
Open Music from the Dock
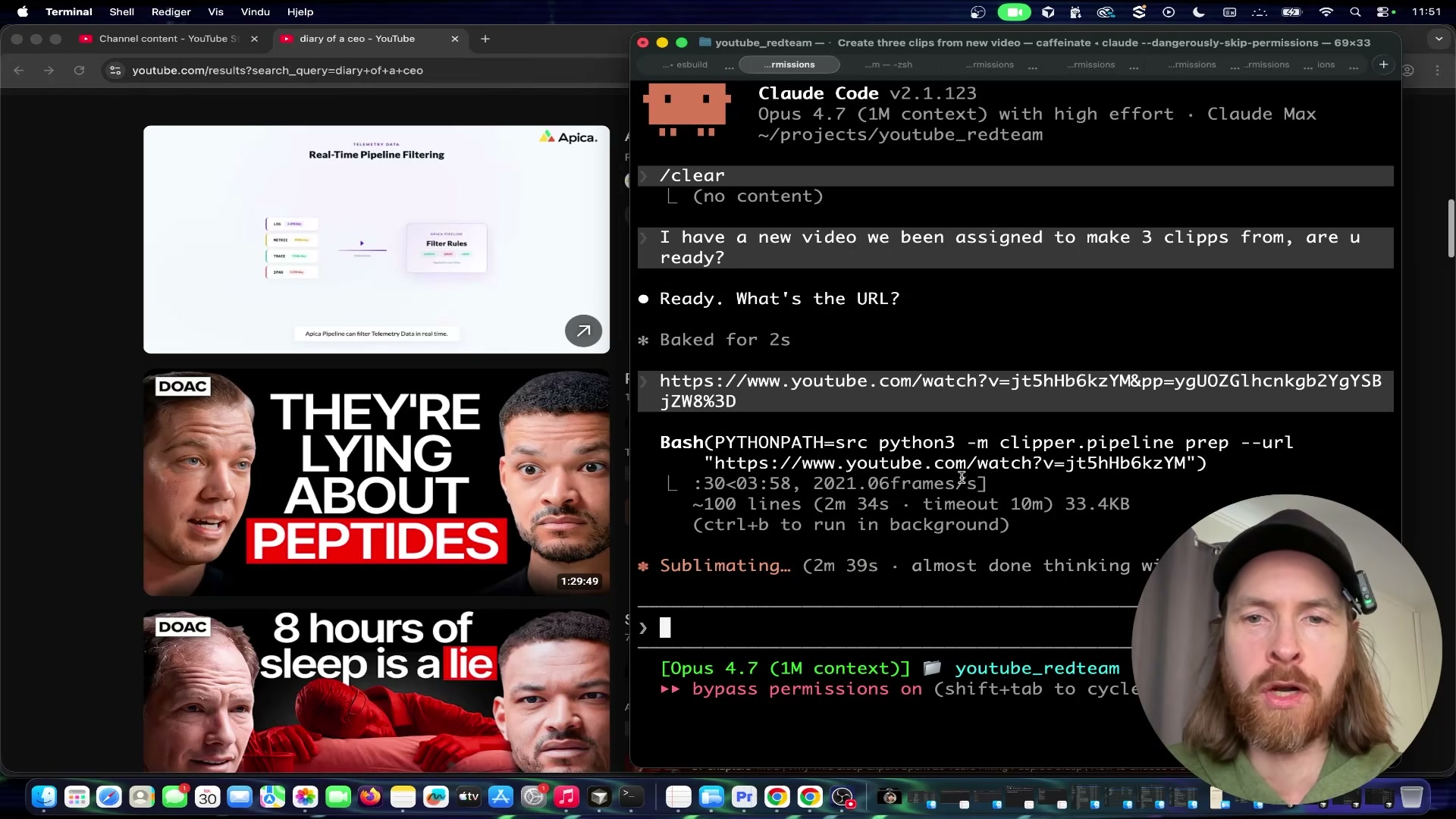[x=566, y=797]
